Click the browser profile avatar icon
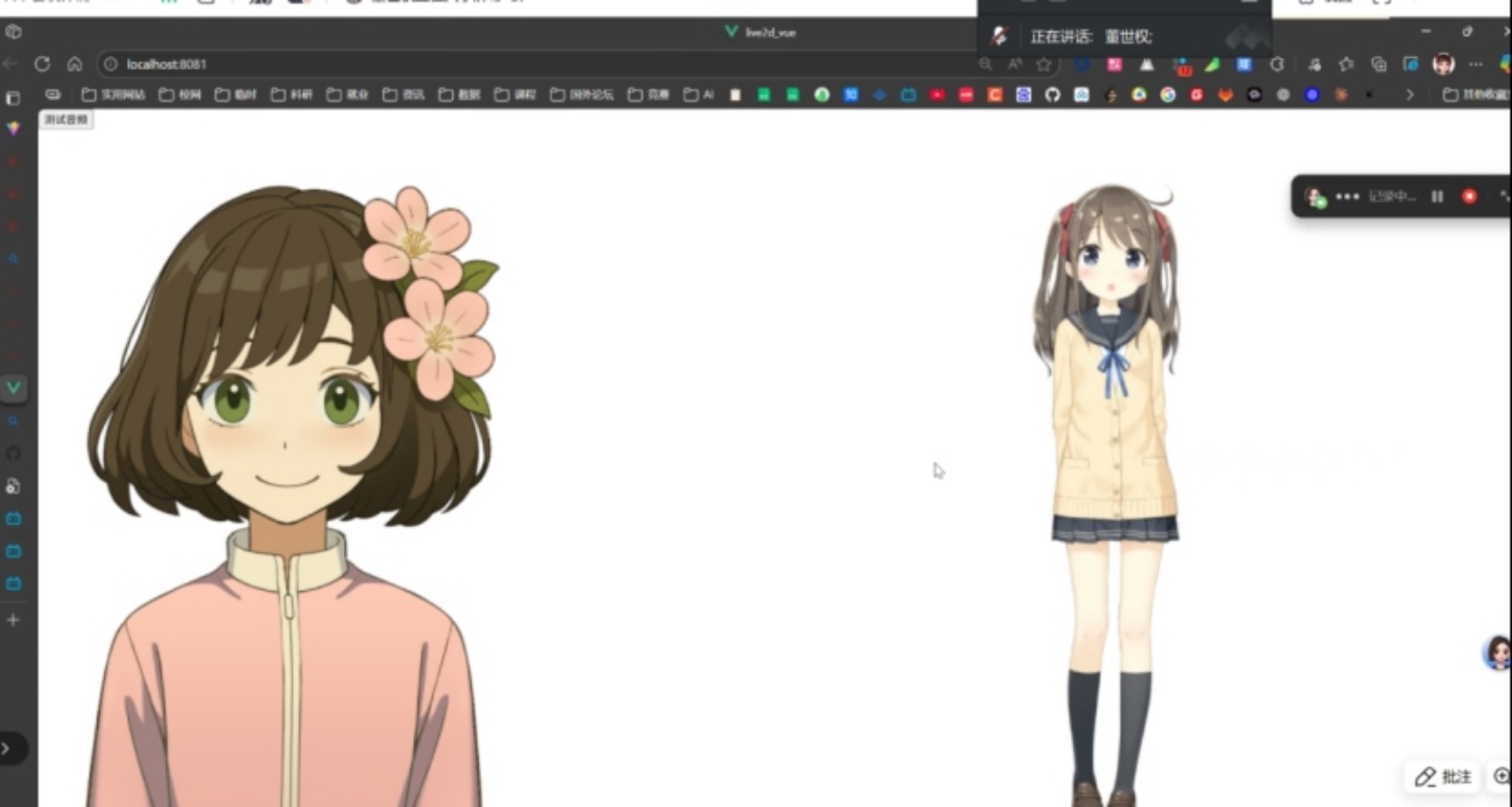The image size is (1512, 807). coord(1443,64)
